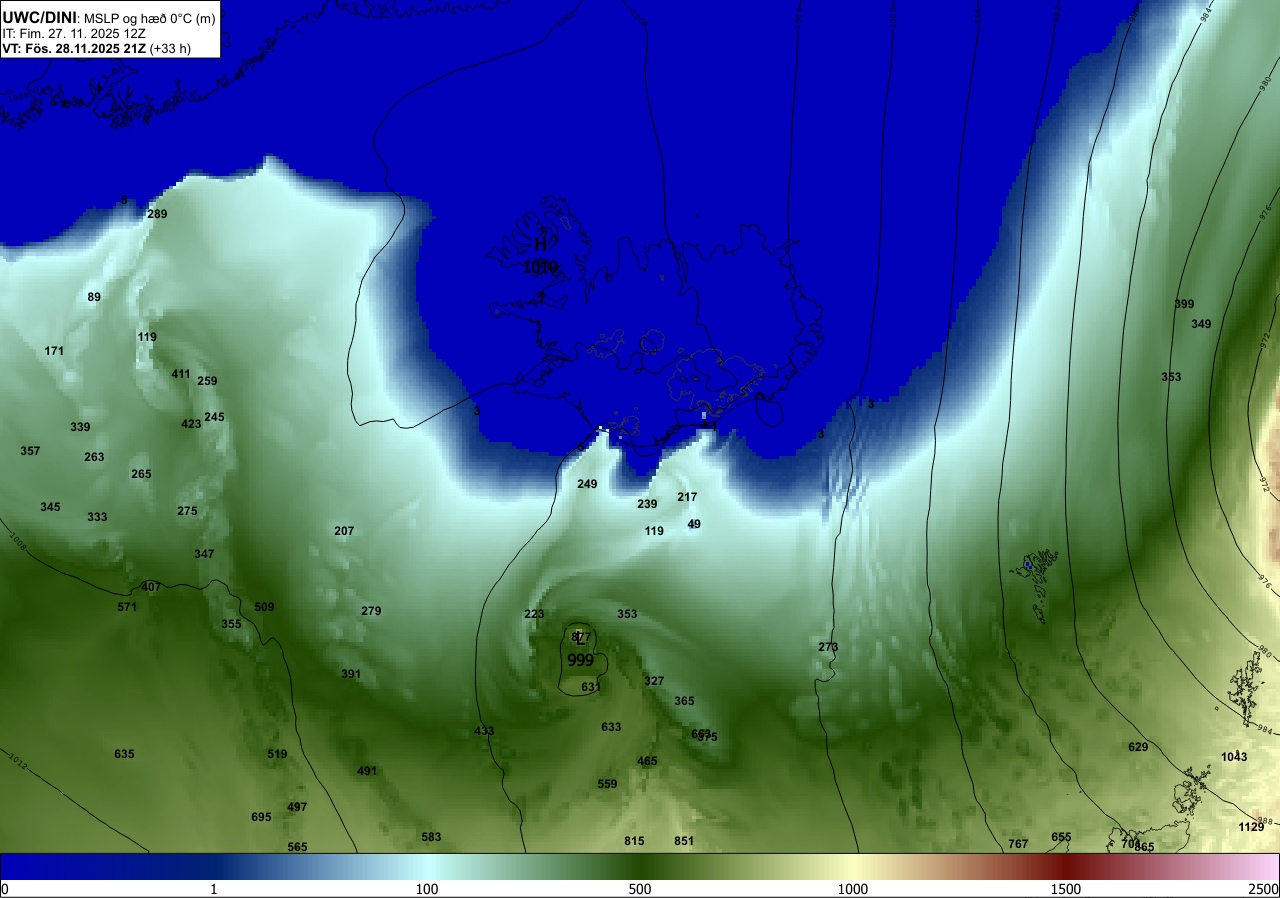Click the height value 559
The height and width of the screenshot is (898, 1280).
[x=607, y=784]
